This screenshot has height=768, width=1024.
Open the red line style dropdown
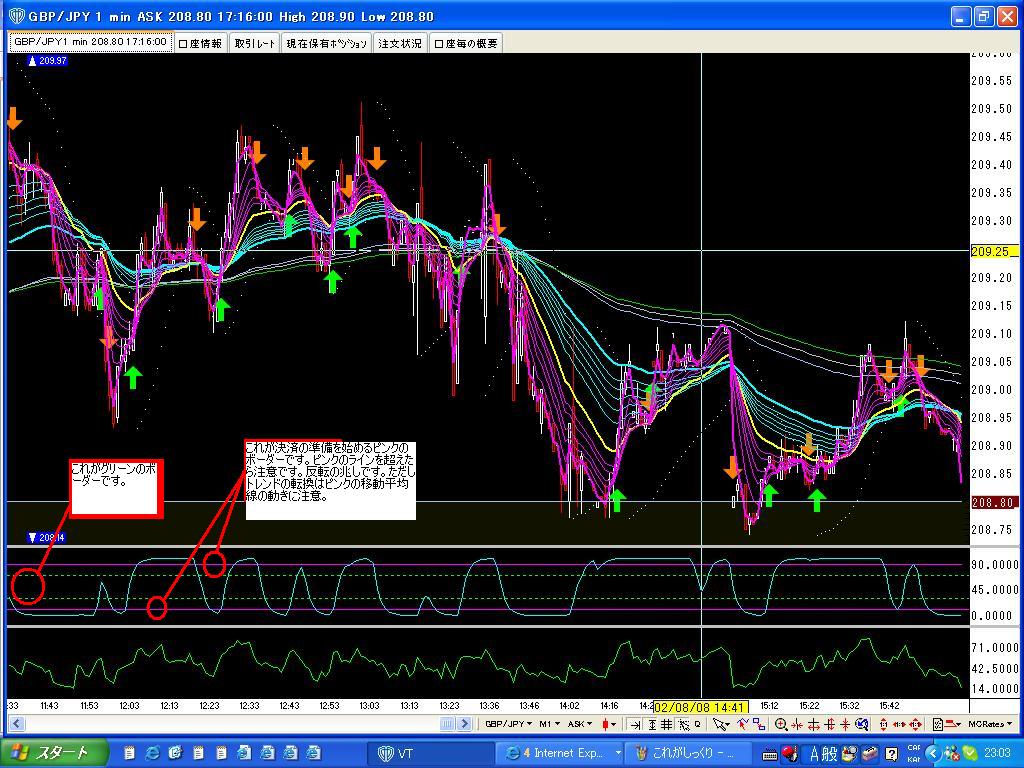(953, 724)
